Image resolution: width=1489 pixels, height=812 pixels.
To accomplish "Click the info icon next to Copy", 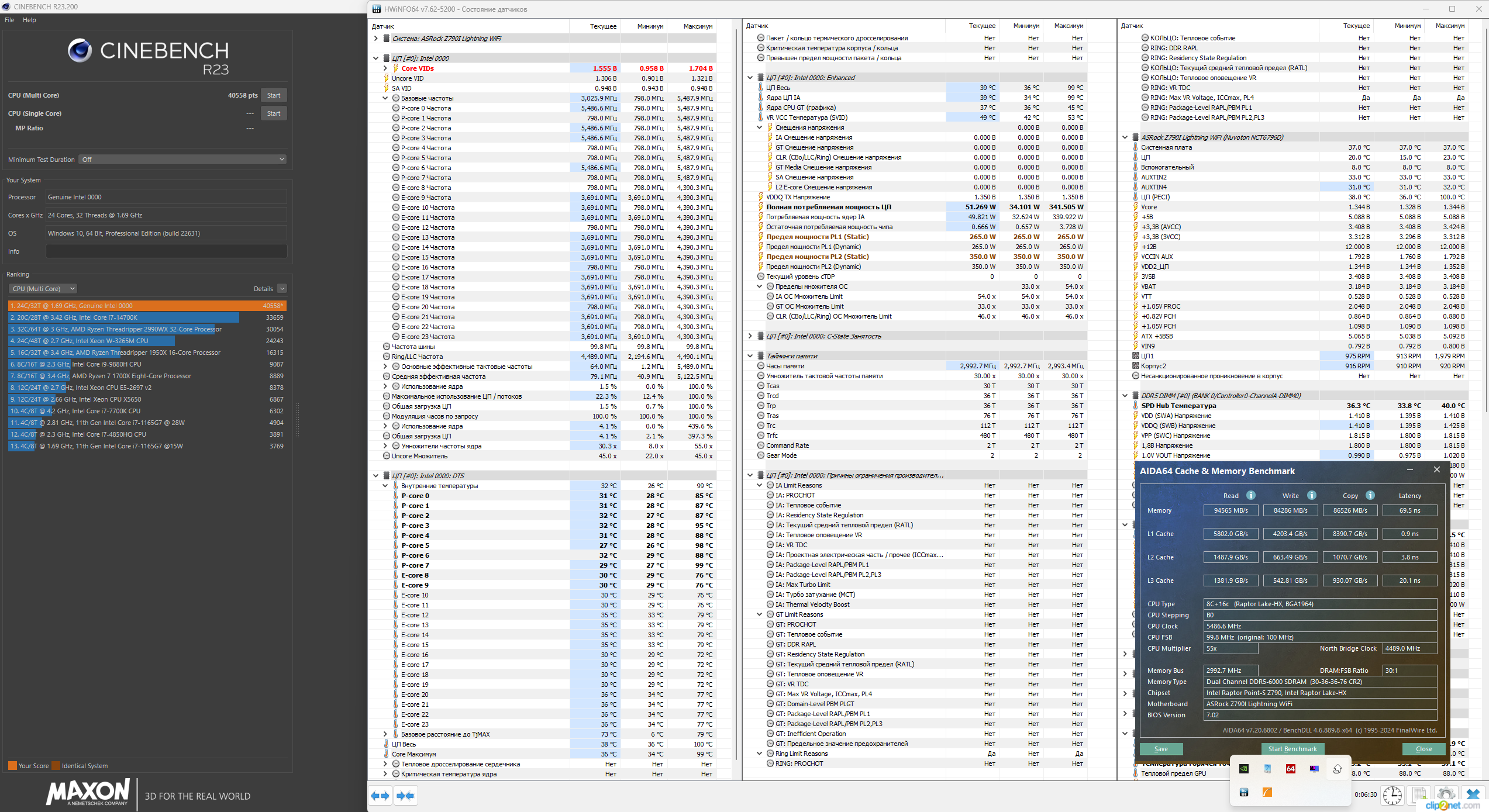I will coord(1370,495).
